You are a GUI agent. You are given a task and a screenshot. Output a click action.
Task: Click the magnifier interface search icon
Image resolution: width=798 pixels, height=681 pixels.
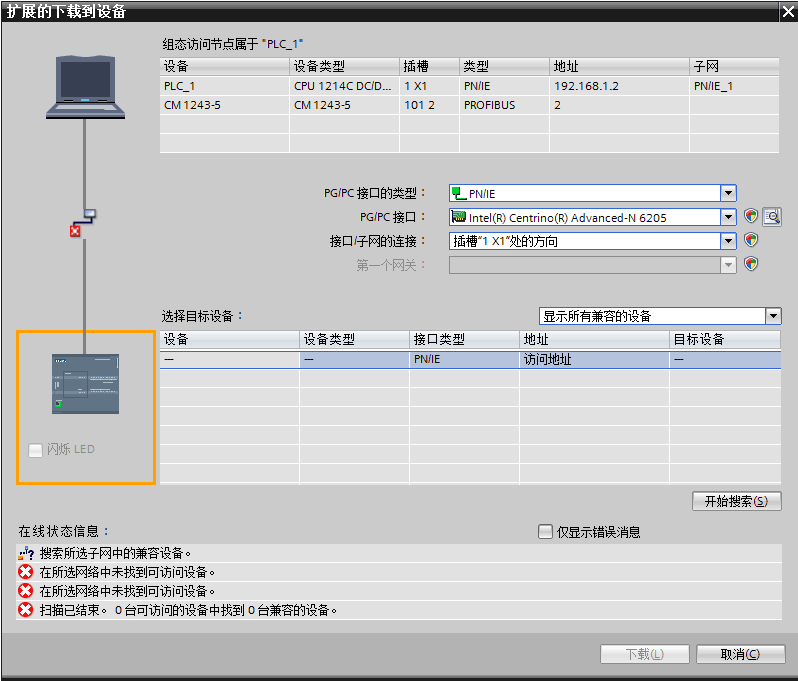771,216
